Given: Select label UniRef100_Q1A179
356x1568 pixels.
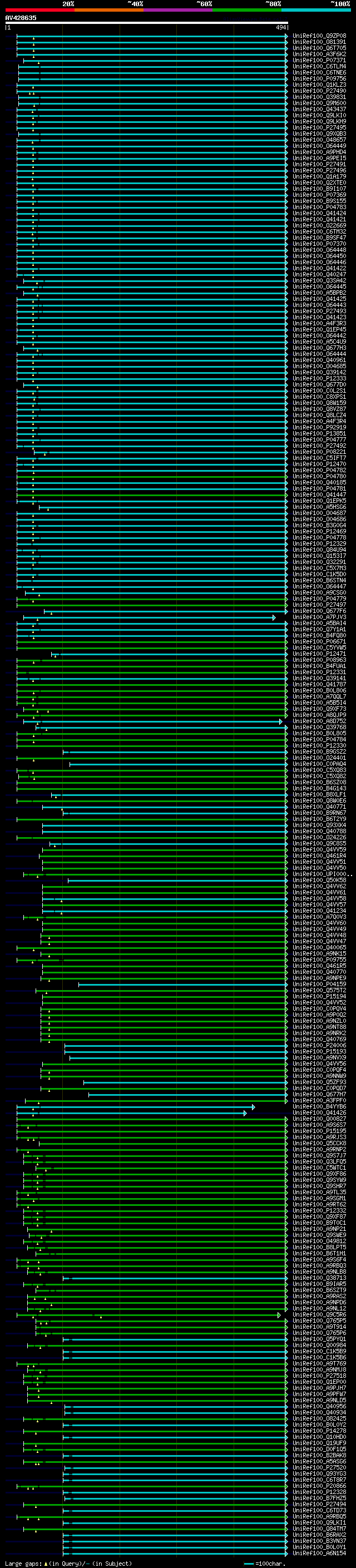Looking at the screenshot, I should click(319, 176).
